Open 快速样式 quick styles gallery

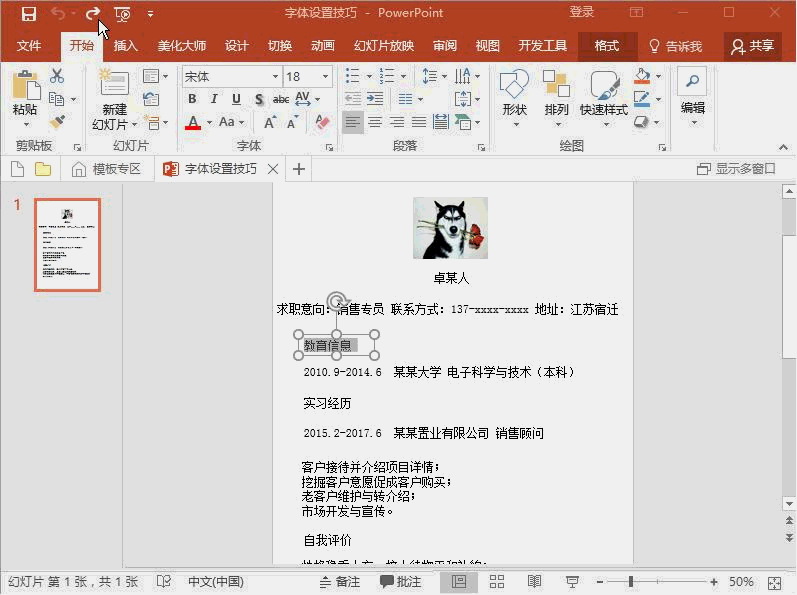[x=604, y=98]
